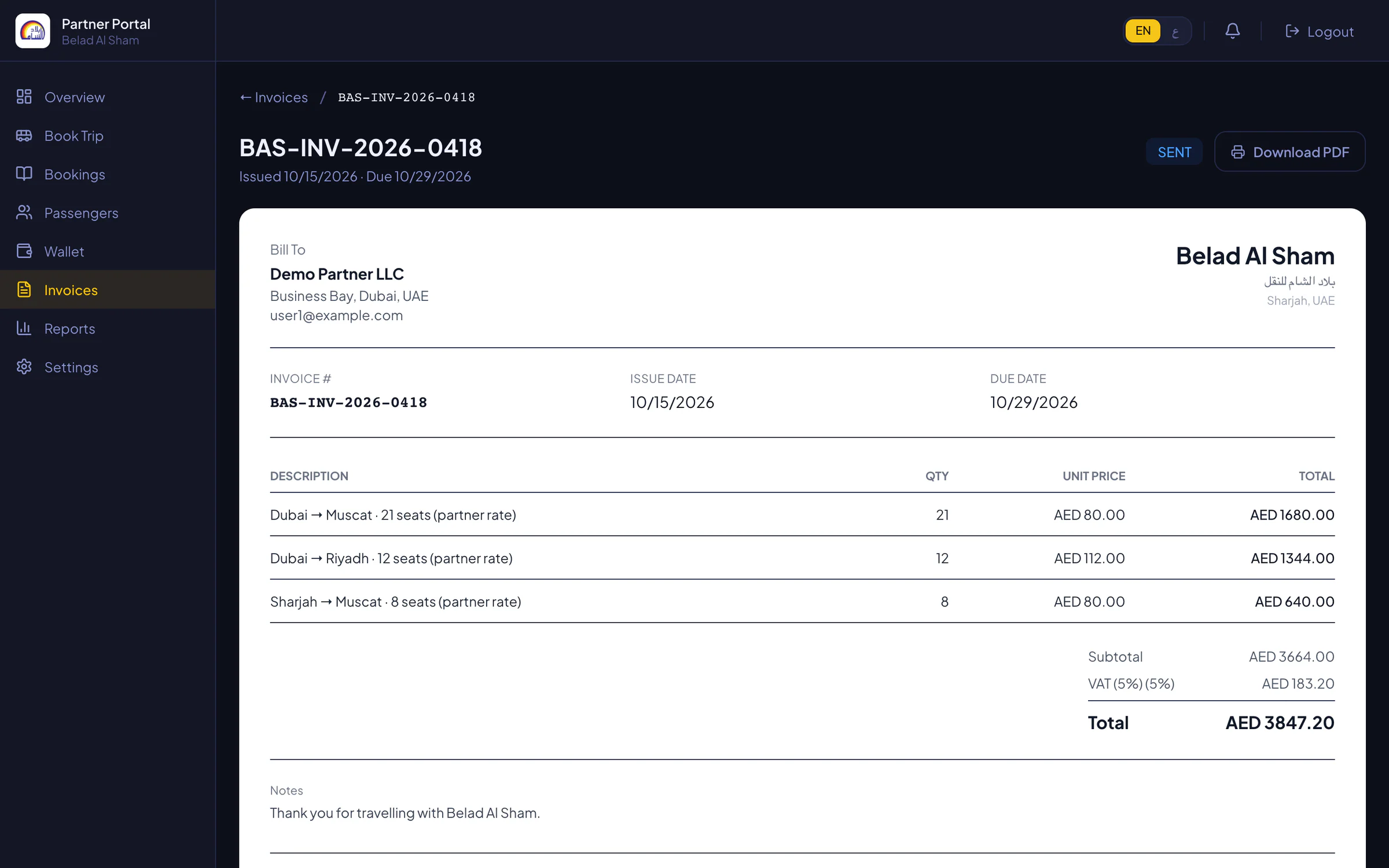Select Invoices in the sidebar
The width and height of the screenshot is (1389, 868).
(108, 289)
